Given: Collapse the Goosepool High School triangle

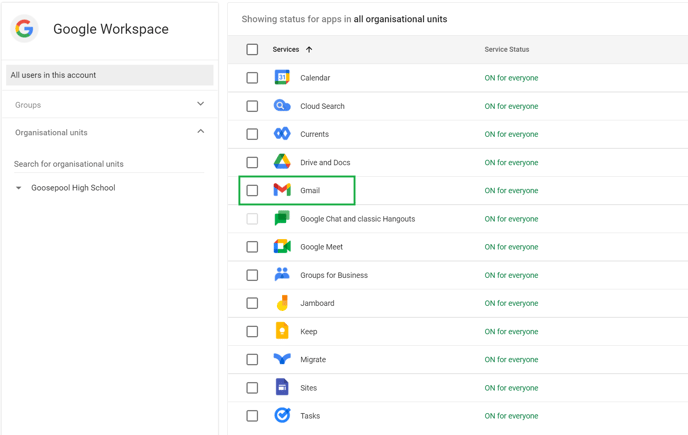Looking at the screenshot, I should (18, 188).
